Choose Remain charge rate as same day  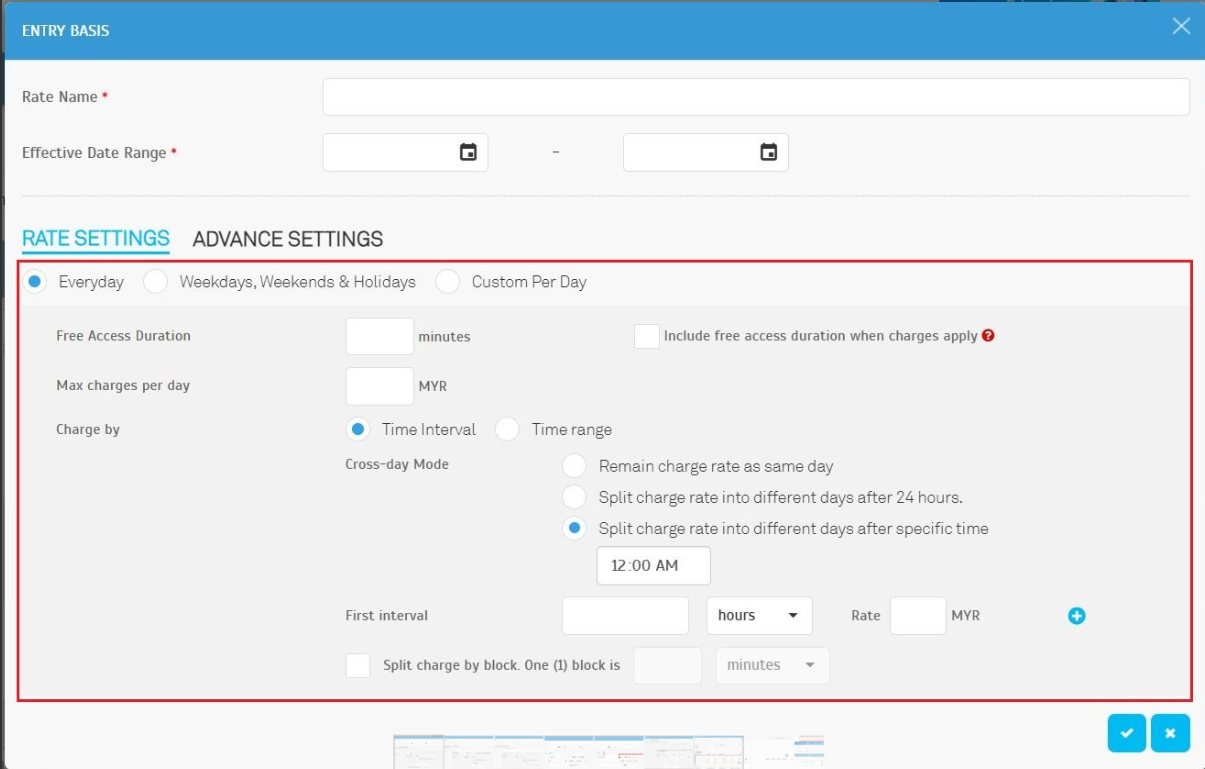574,466
